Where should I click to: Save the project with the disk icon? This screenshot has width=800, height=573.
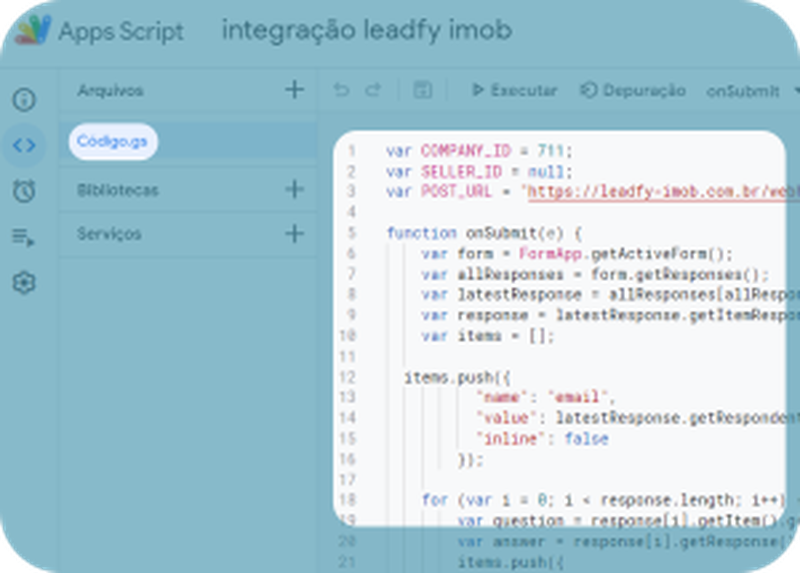[422, 90]
